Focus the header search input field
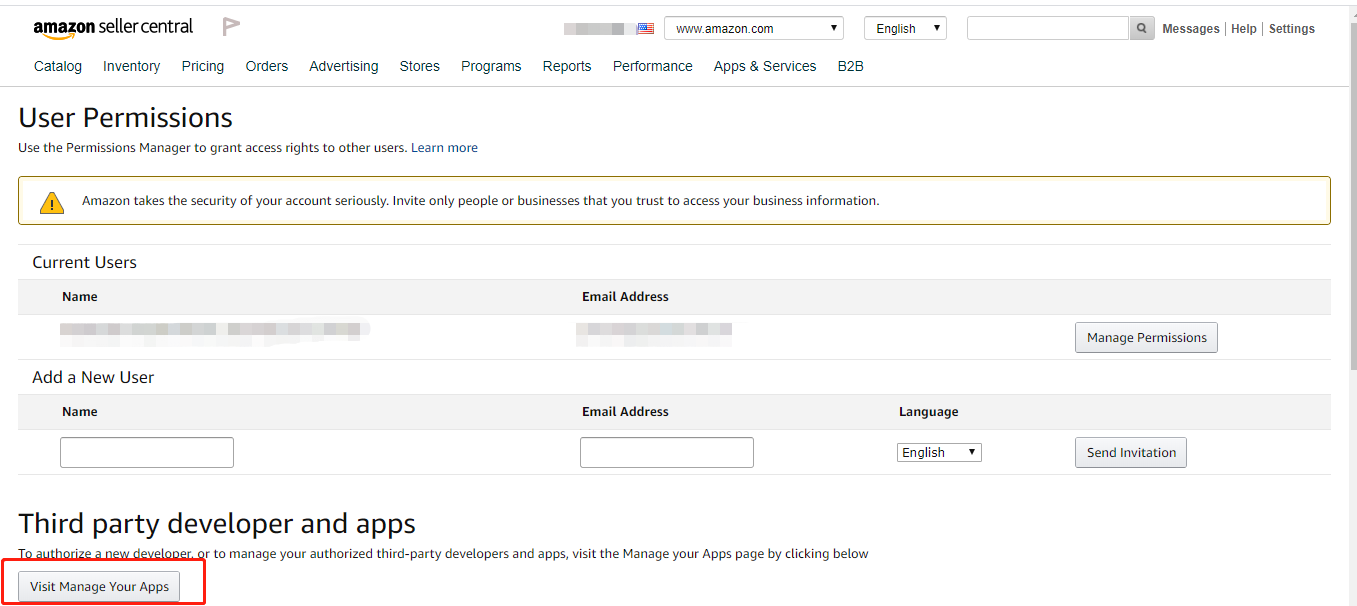 [x=1048, y=28]
